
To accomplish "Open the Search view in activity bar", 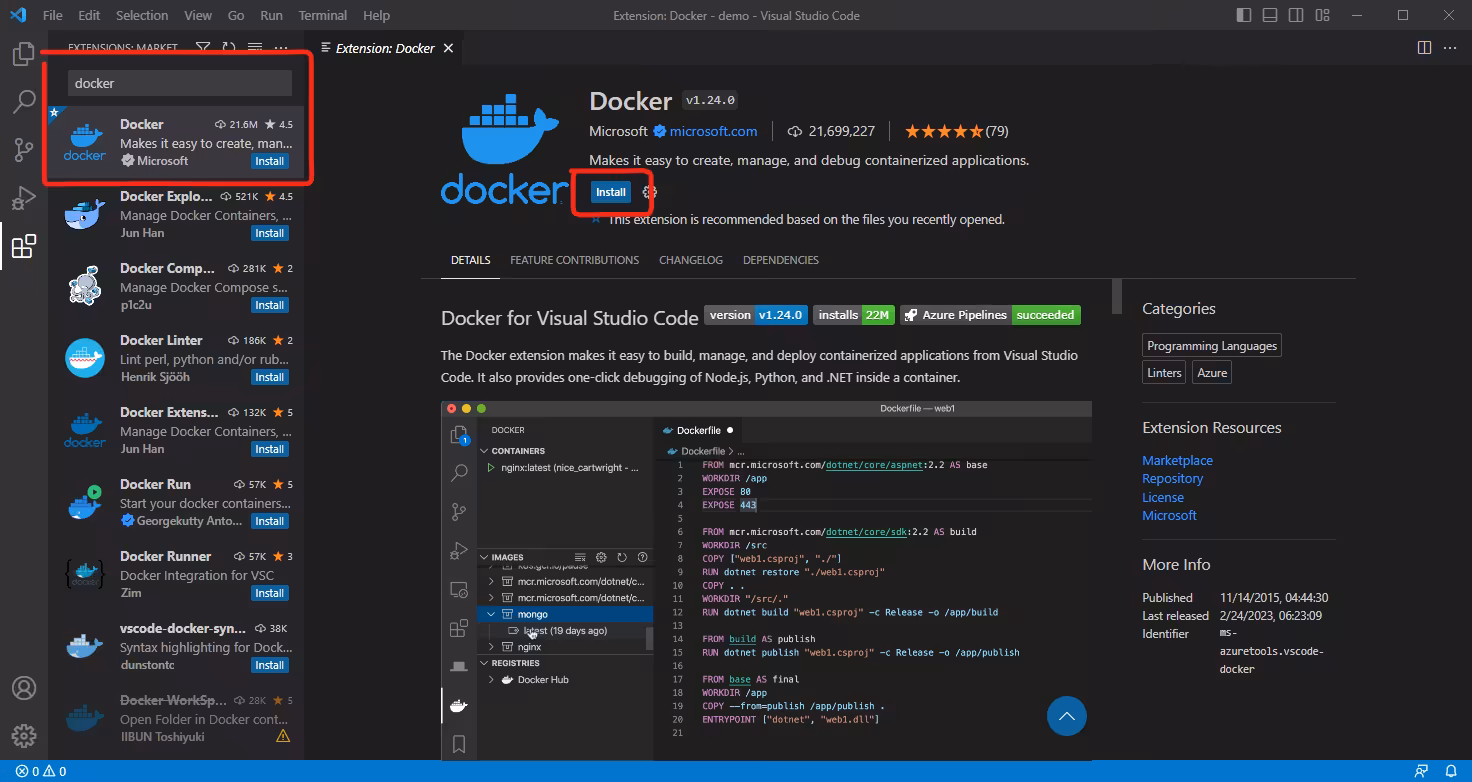I will (x=23, y=101).
